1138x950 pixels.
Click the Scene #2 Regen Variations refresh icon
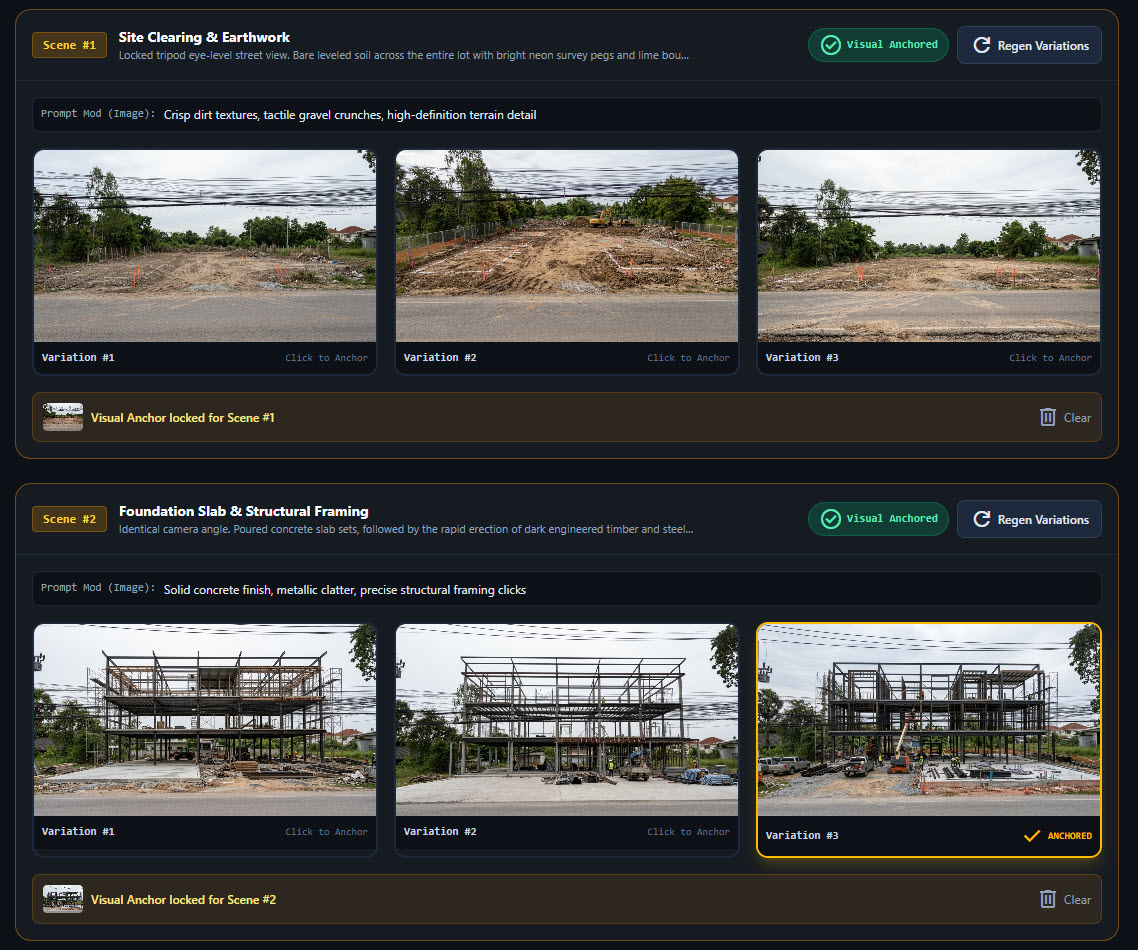tap(981, 519)
